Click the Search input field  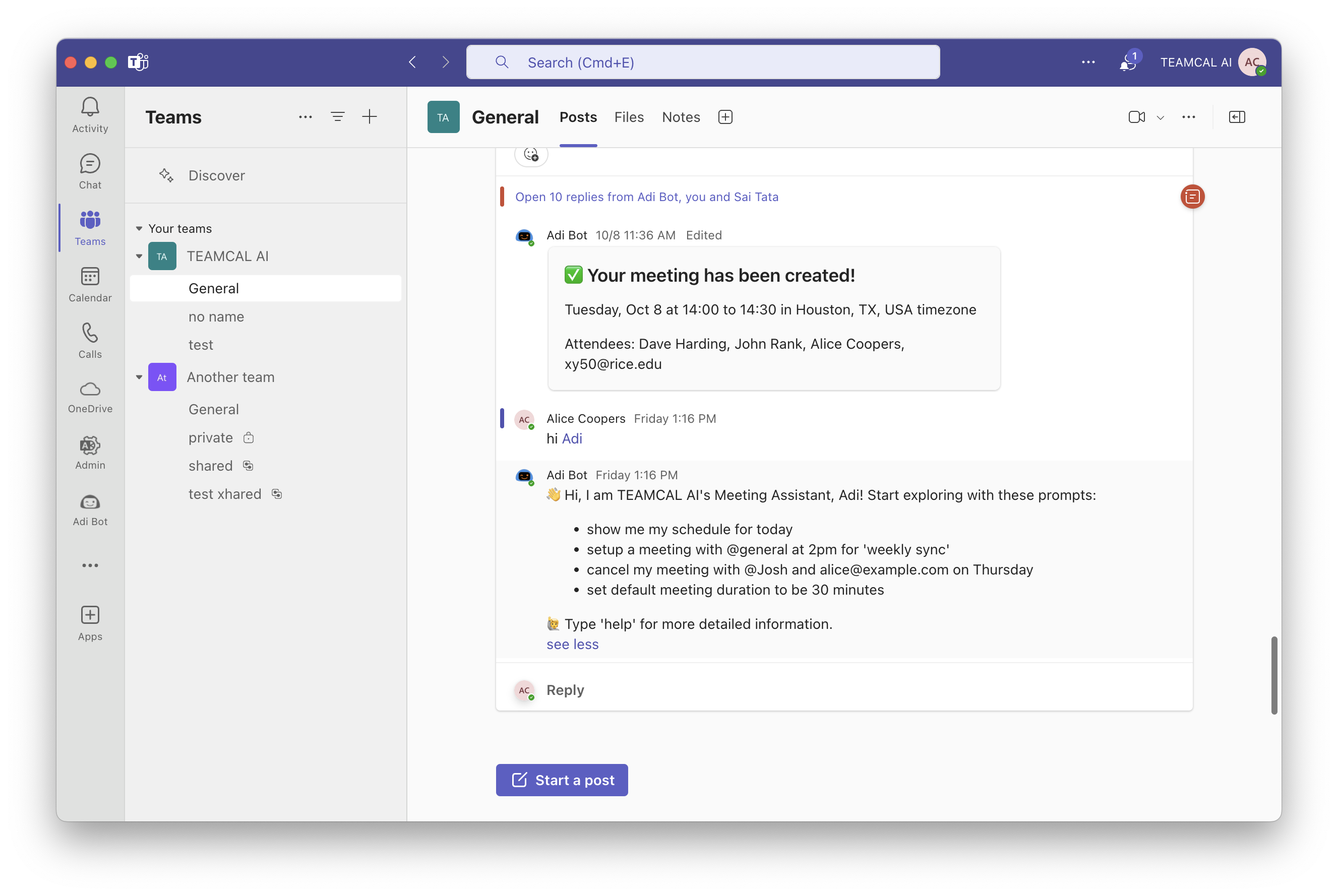[702, 62]
